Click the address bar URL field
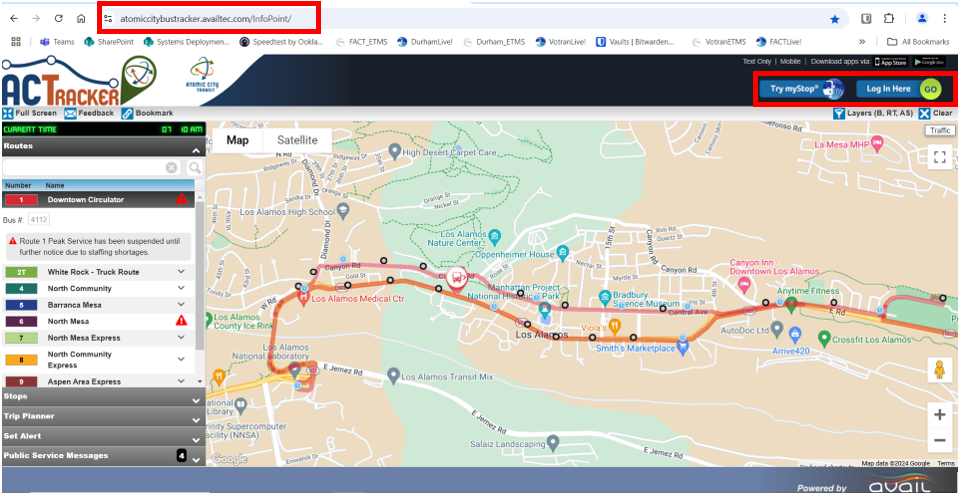The height and width of the screenshot is (497, 964). (x=467, y=19)
